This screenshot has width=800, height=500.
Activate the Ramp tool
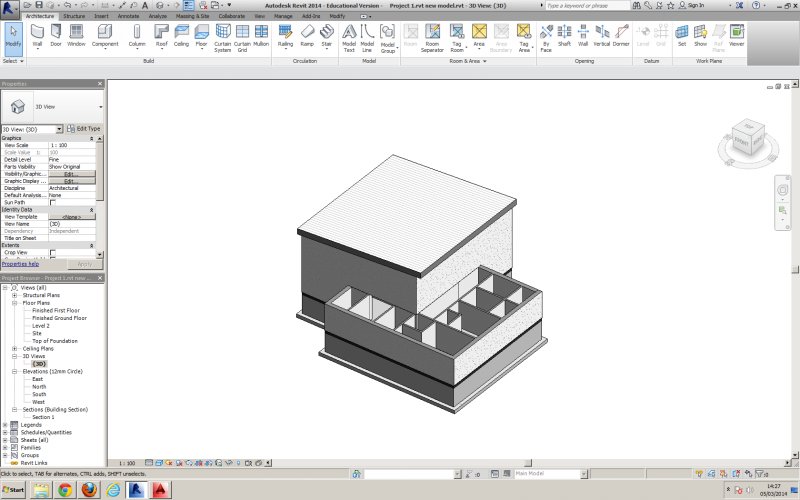click(307, 36)
